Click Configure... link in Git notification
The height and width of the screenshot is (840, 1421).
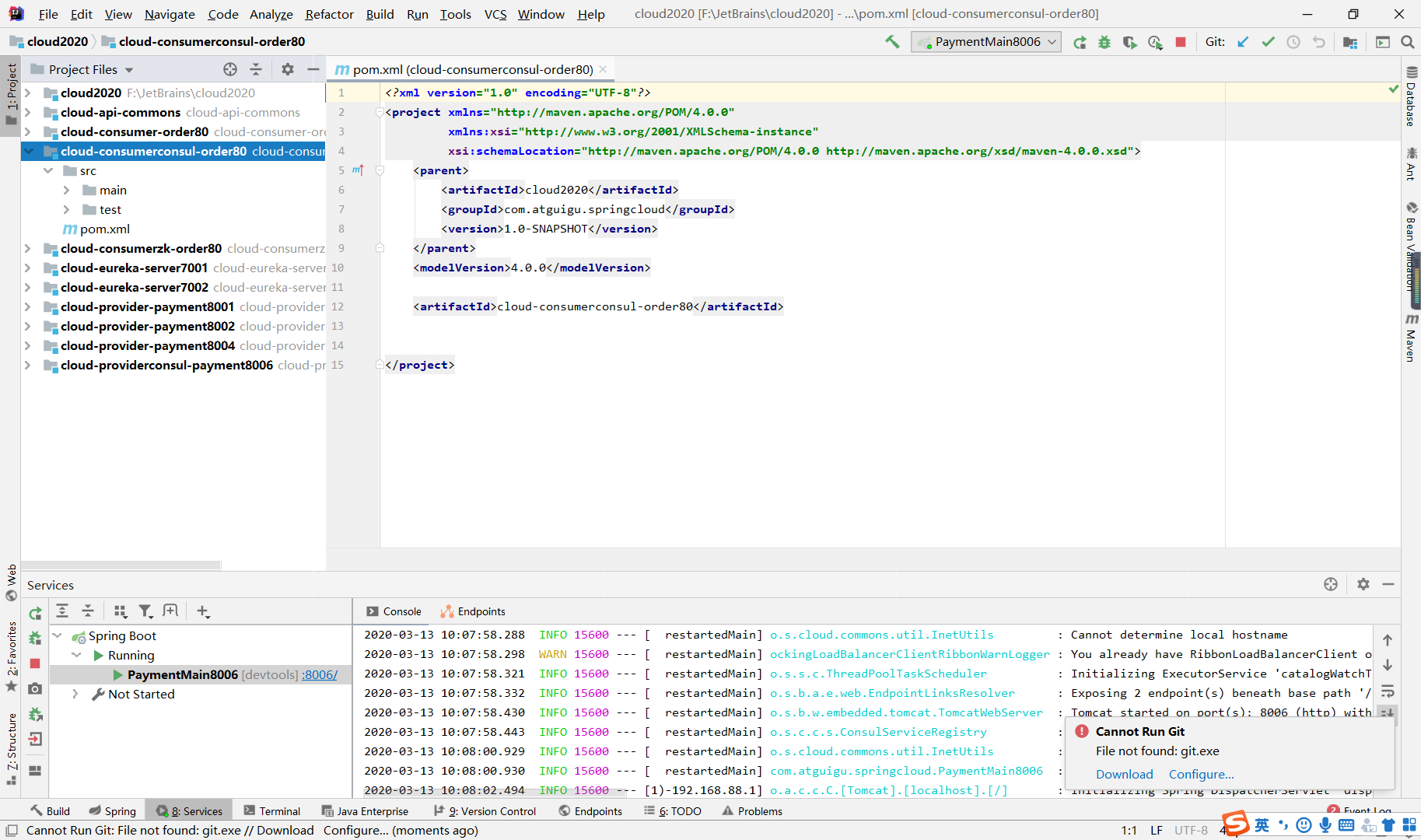pos(1201,774)
